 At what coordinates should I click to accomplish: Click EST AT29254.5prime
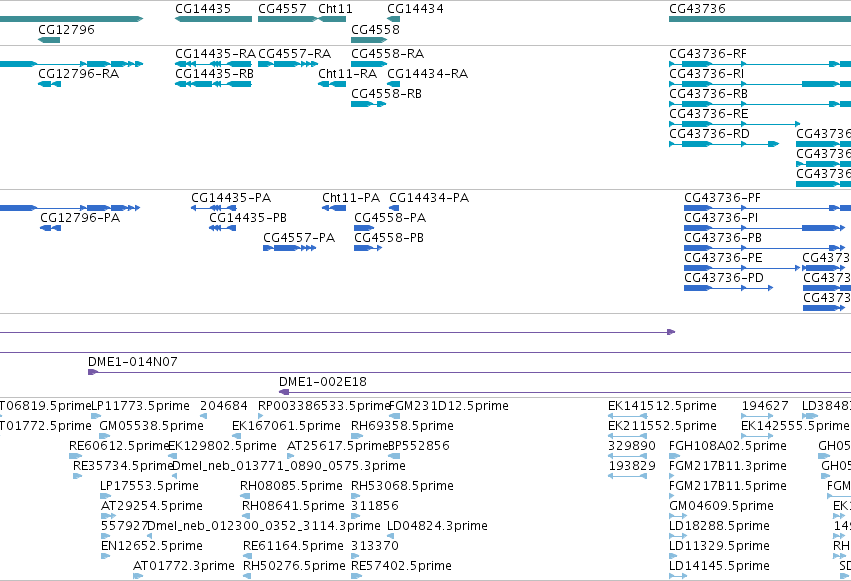109,517
